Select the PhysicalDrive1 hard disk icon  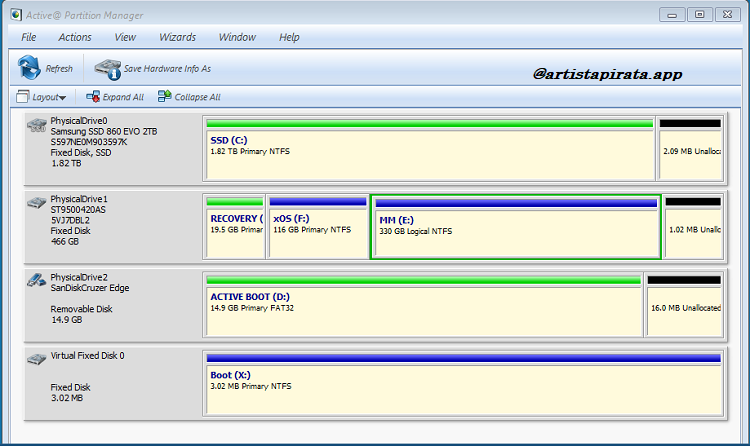[x=37, y=202]
